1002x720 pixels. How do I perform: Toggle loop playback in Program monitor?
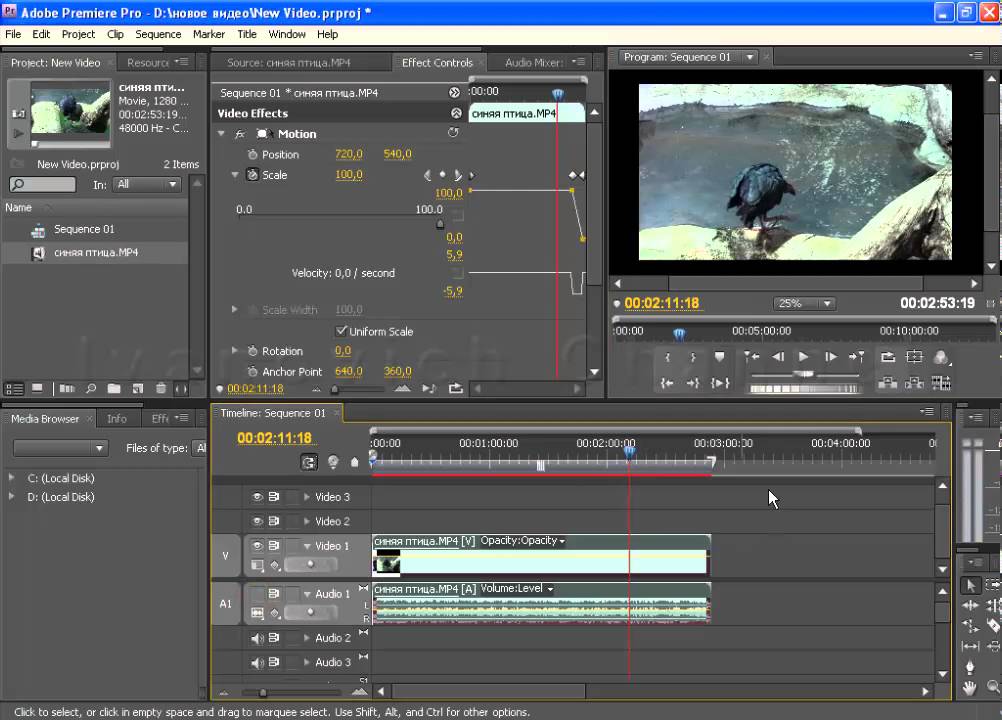(x=888, y=357)
